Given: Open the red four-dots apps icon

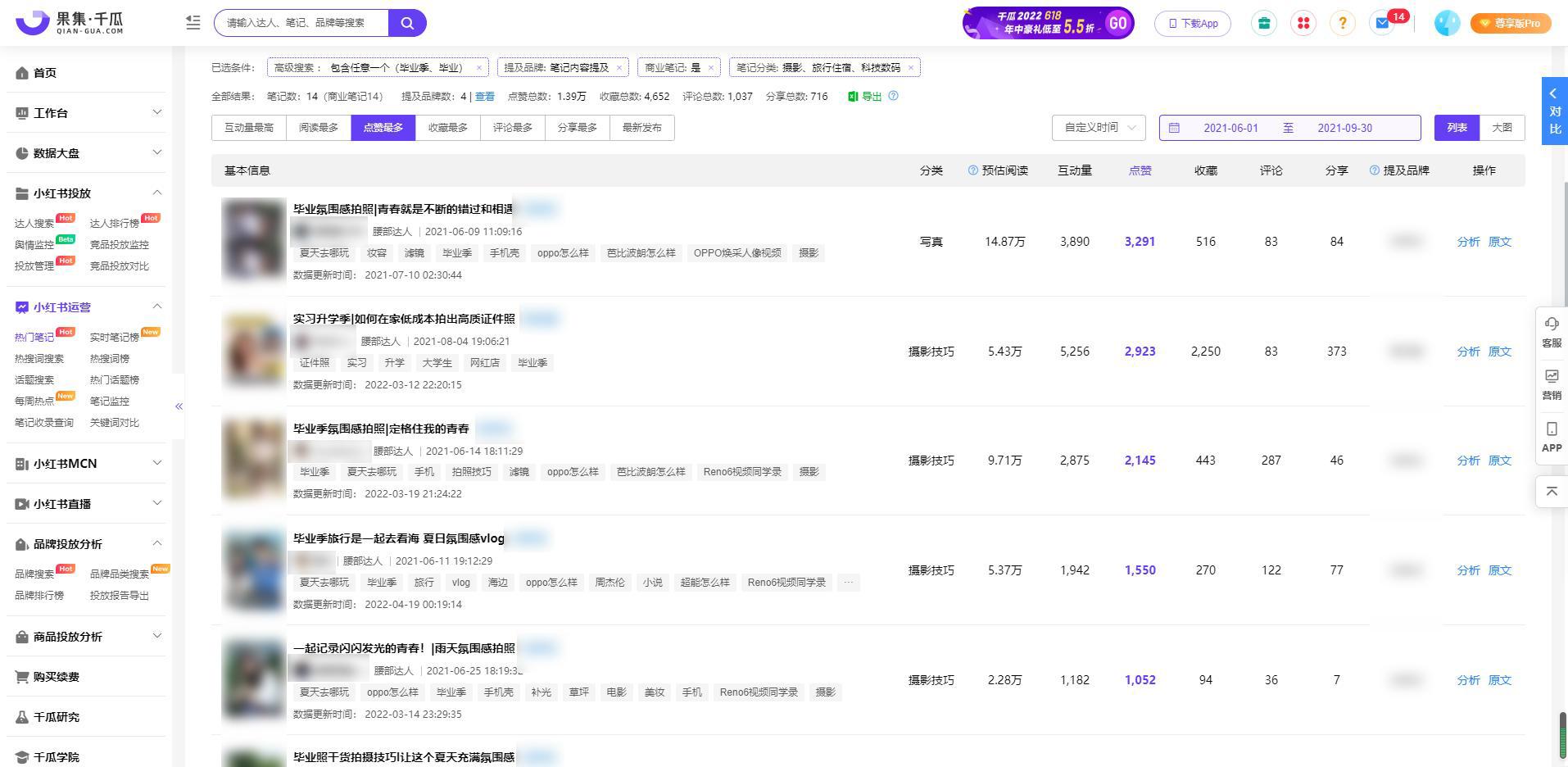Looking at the screenshot, I should click(x=1303, y=23).
